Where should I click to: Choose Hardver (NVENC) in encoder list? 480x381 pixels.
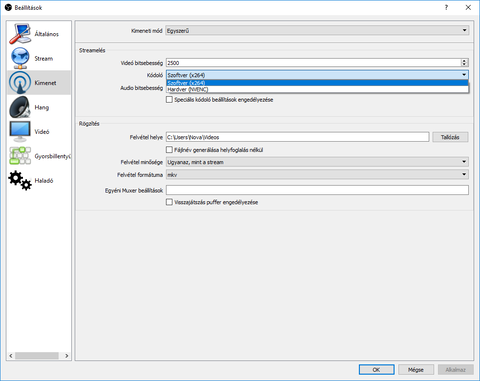(x=317, y=89)
